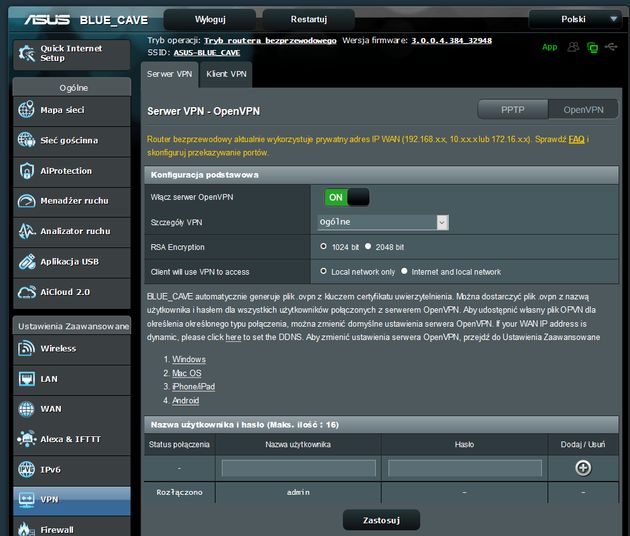630x536 pixels.
Task: Open Firewall menu item
Action: (72, 527)
